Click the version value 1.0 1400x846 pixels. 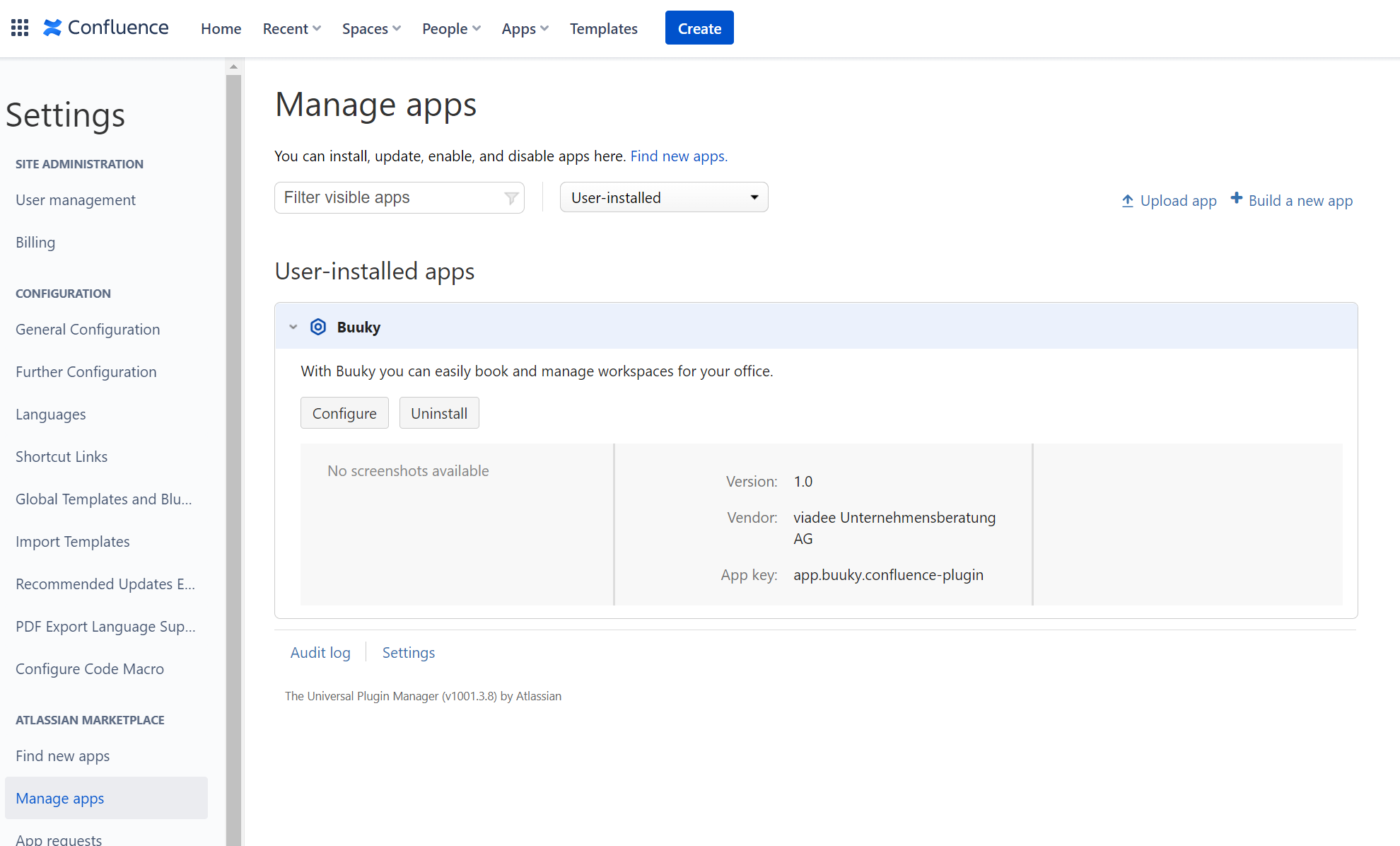[803, 482]
